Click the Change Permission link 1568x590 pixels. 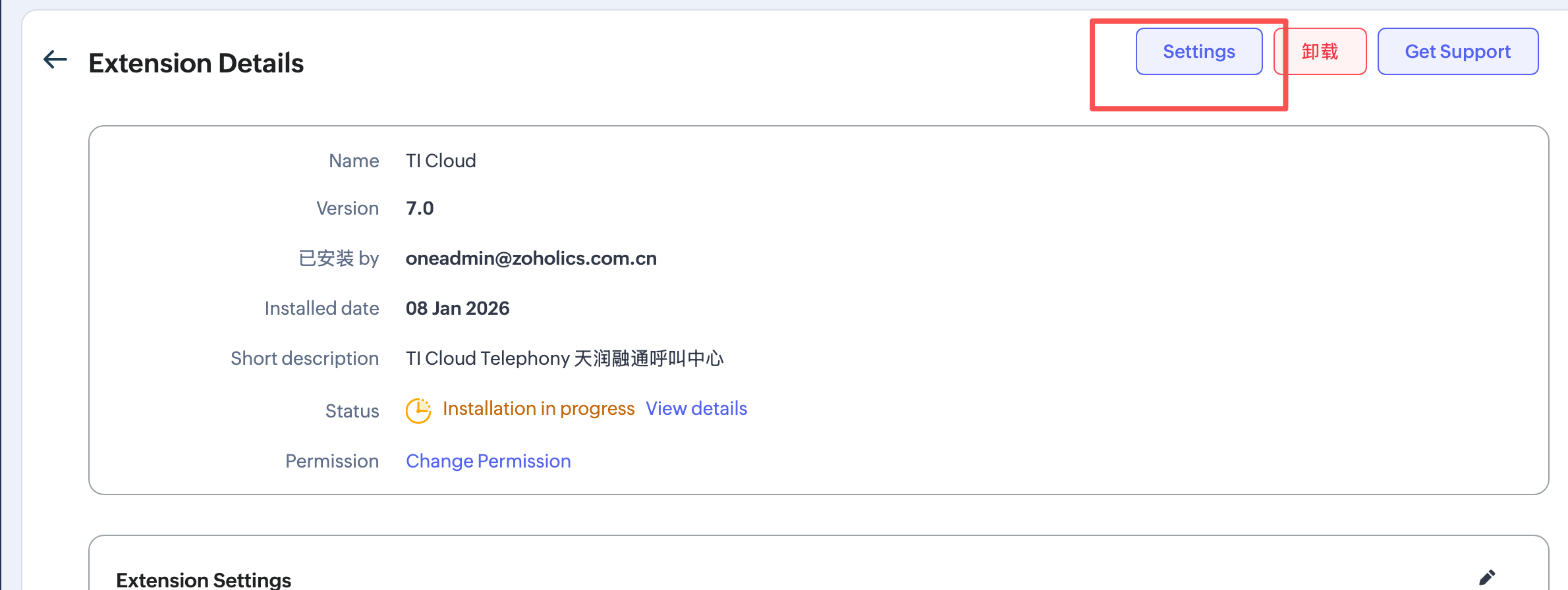click(x=488, y=461)
